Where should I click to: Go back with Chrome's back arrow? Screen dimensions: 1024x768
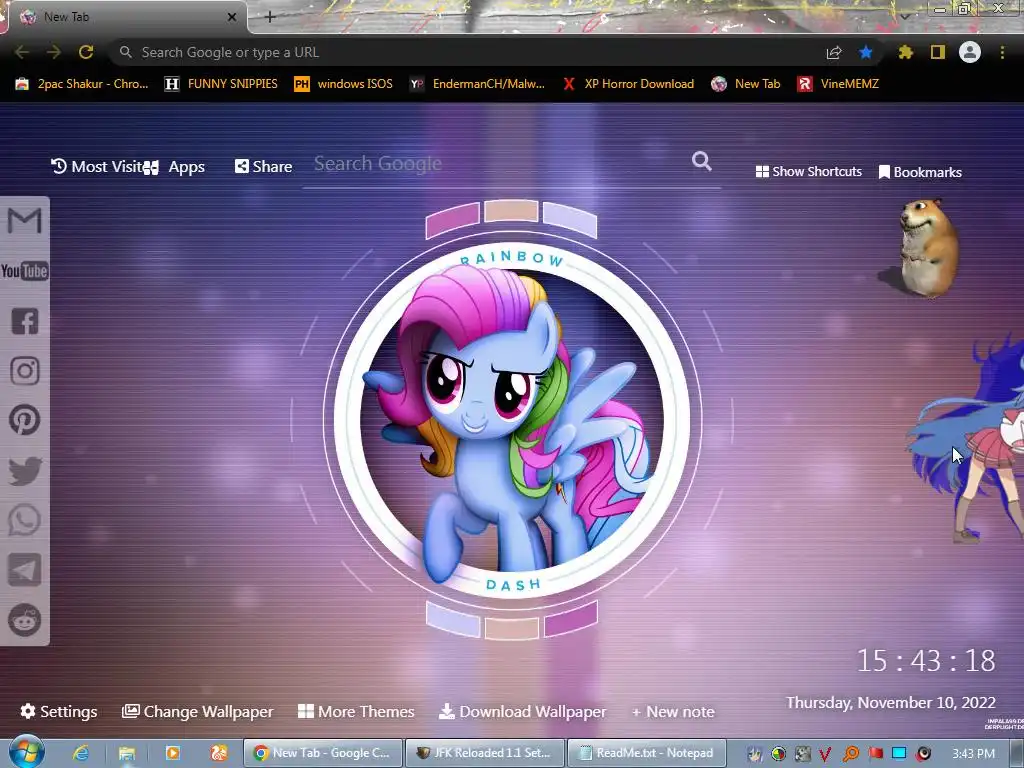(x=22, y=52)
